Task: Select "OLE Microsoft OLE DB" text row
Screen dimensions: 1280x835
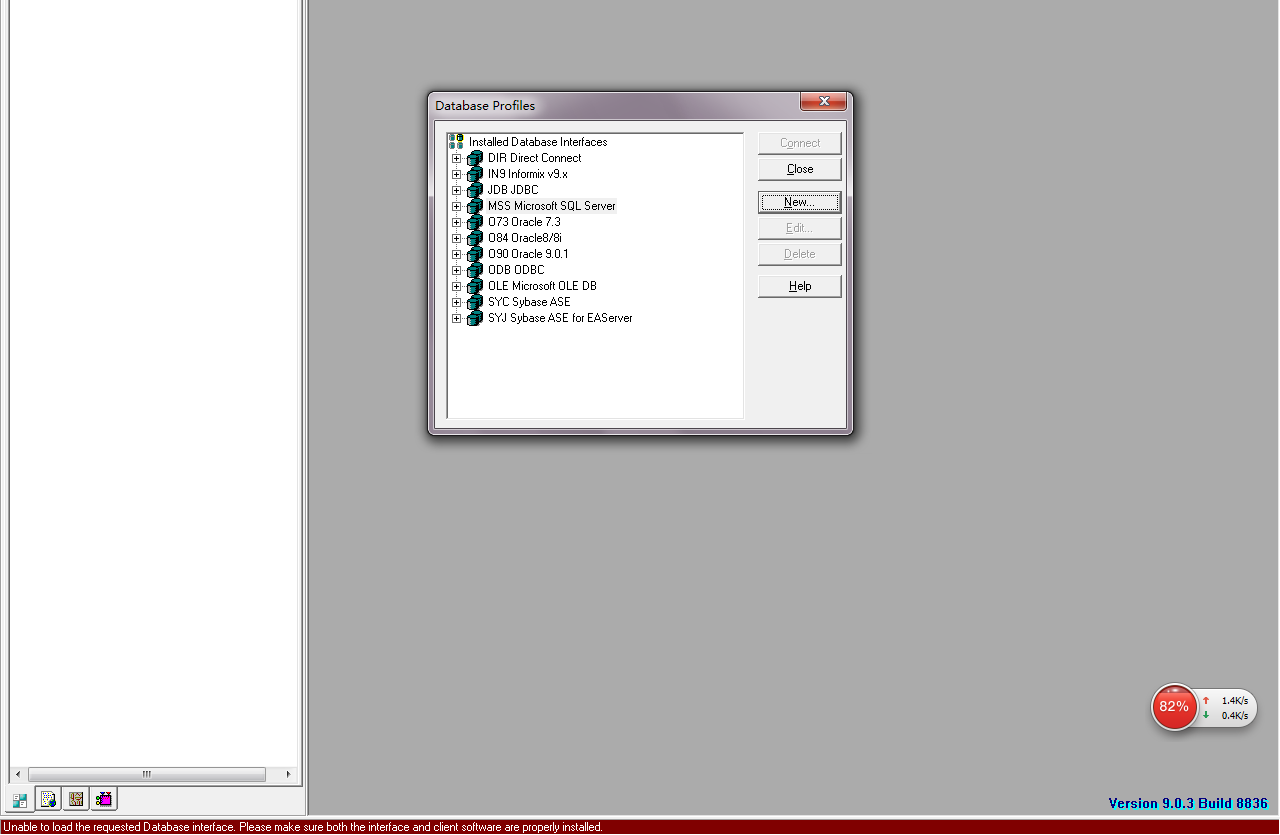Action: pyautogui.click(x=542, y=286)
